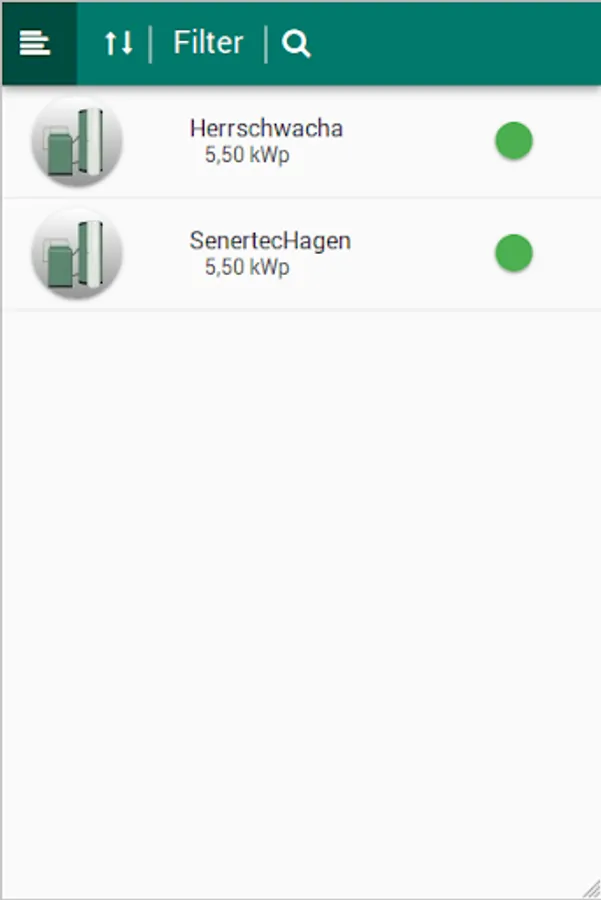Click empty space between Herrschwacha name and status dot
Screen dimensions: 601x900
(419, 141)
